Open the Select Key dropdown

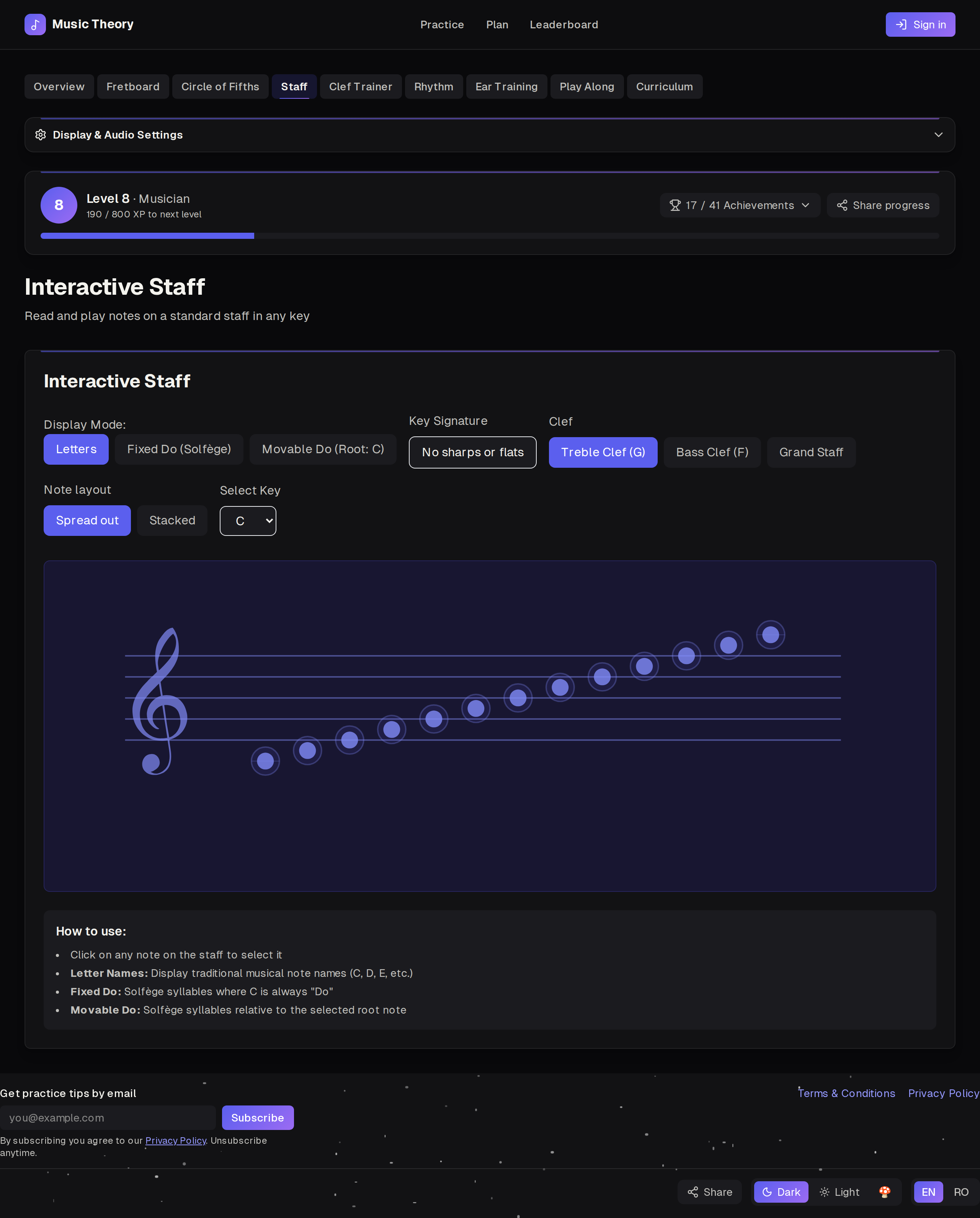tap(248, 520)
